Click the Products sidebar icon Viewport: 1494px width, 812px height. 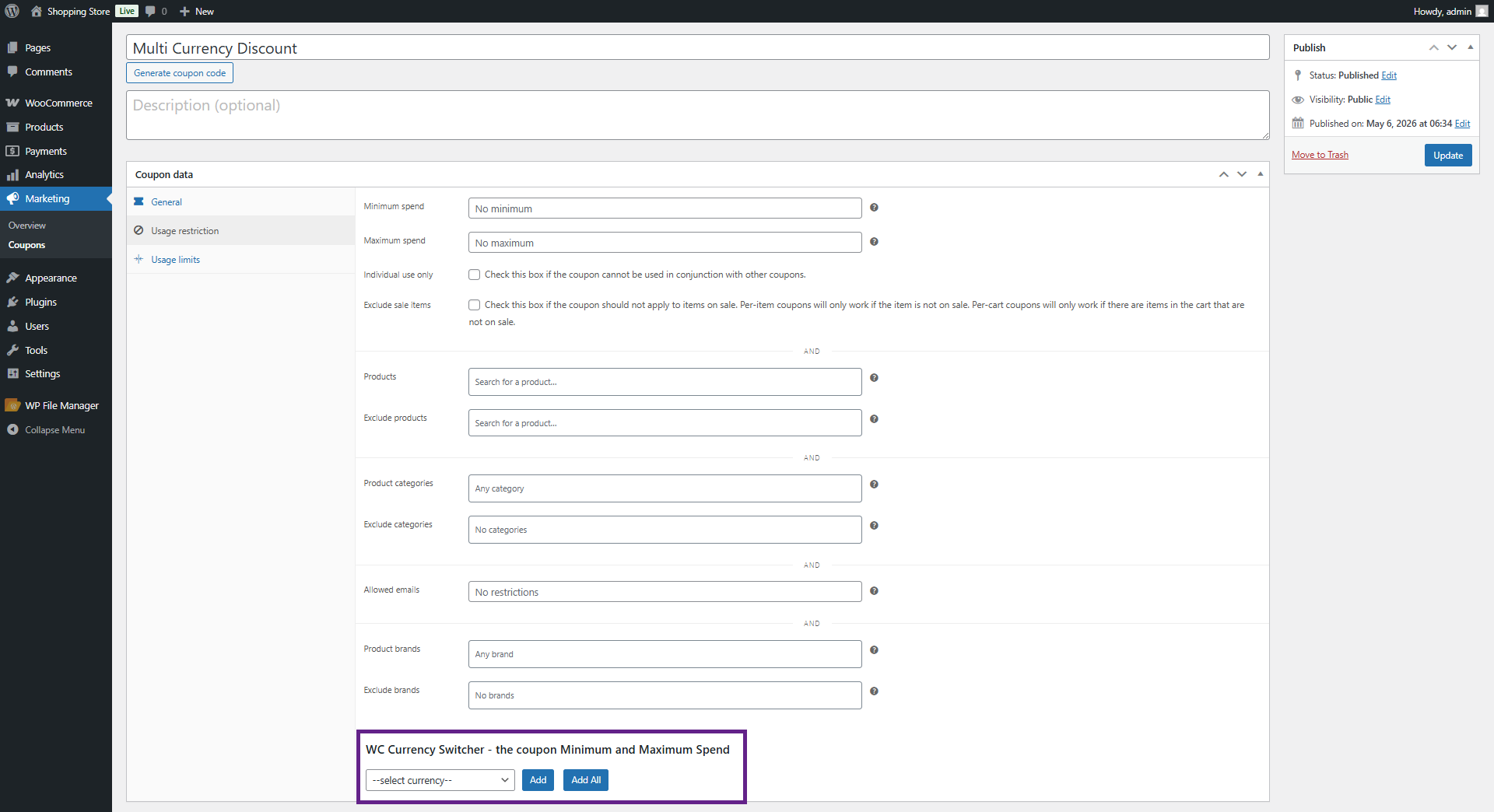pos(12,127)
